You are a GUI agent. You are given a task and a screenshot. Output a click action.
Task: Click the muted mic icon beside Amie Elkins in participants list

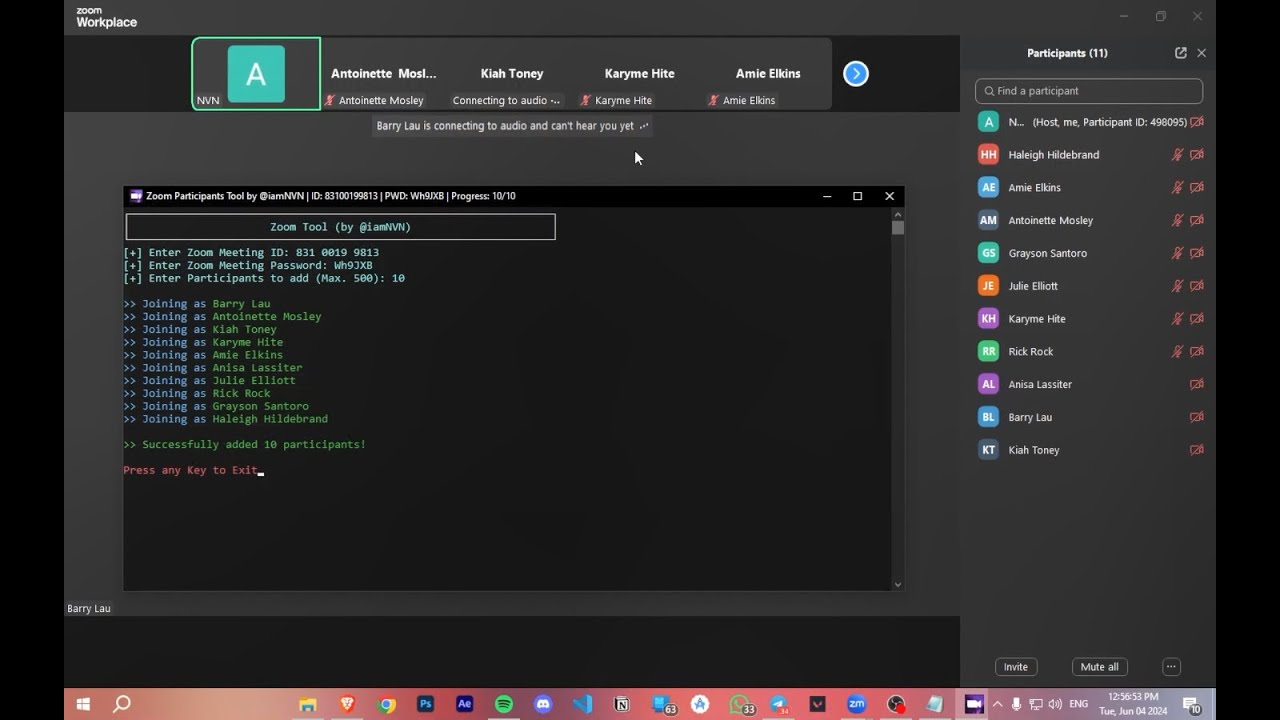(x=1177, y=188)
